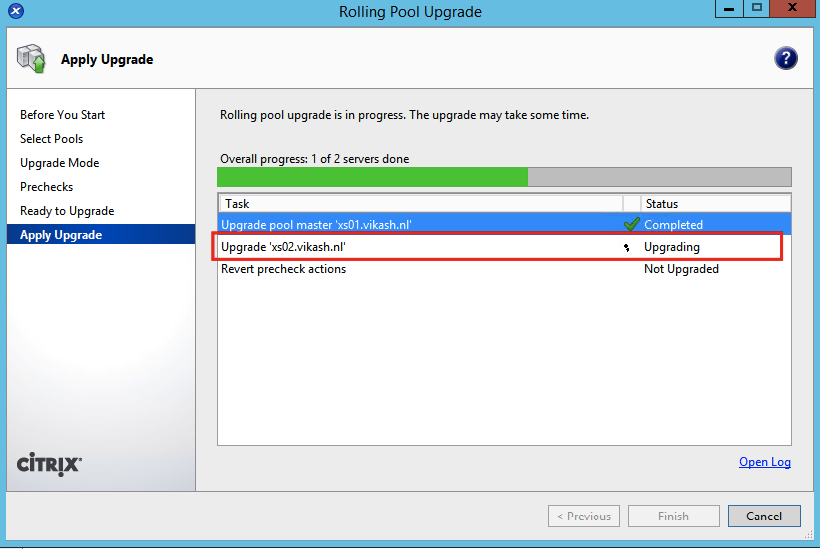Go to the Before You Start step
Image resolution: width=820 pixels, height=549 pixels.
[x=62, y=115]
